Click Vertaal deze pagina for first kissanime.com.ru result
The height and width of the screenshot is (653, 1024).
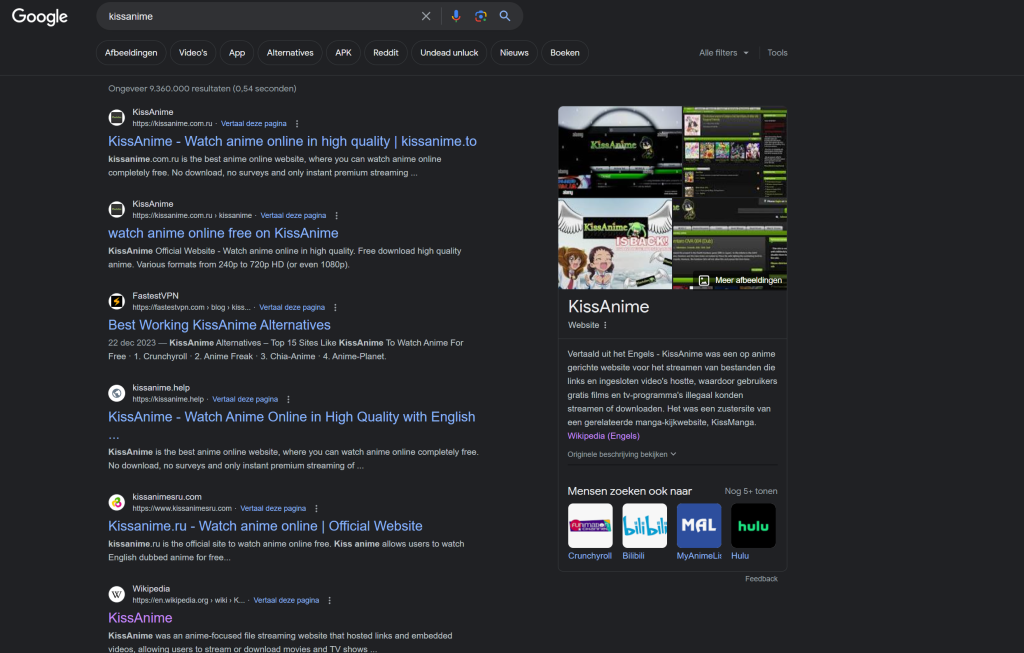point(253,123)
